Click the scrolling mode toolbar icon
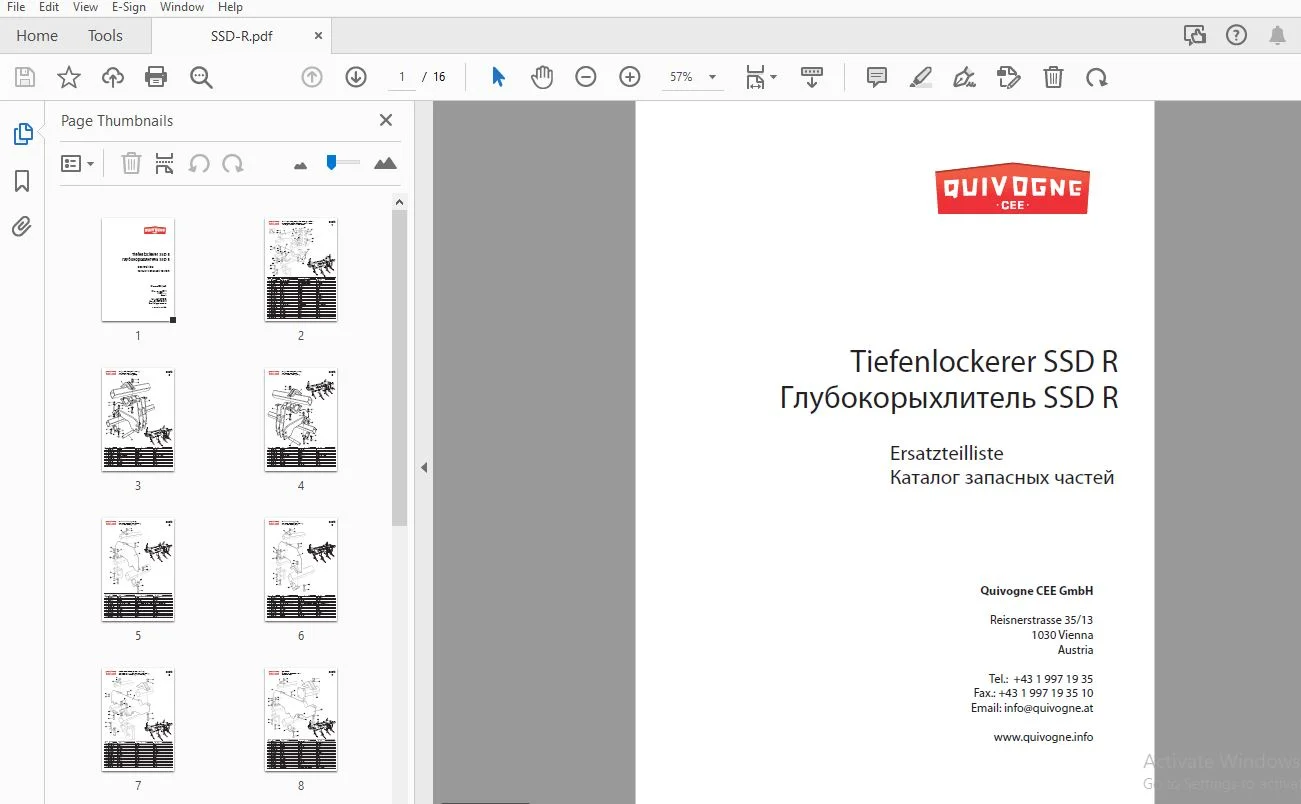This screenshot has width=1301, height=804. 812,77
